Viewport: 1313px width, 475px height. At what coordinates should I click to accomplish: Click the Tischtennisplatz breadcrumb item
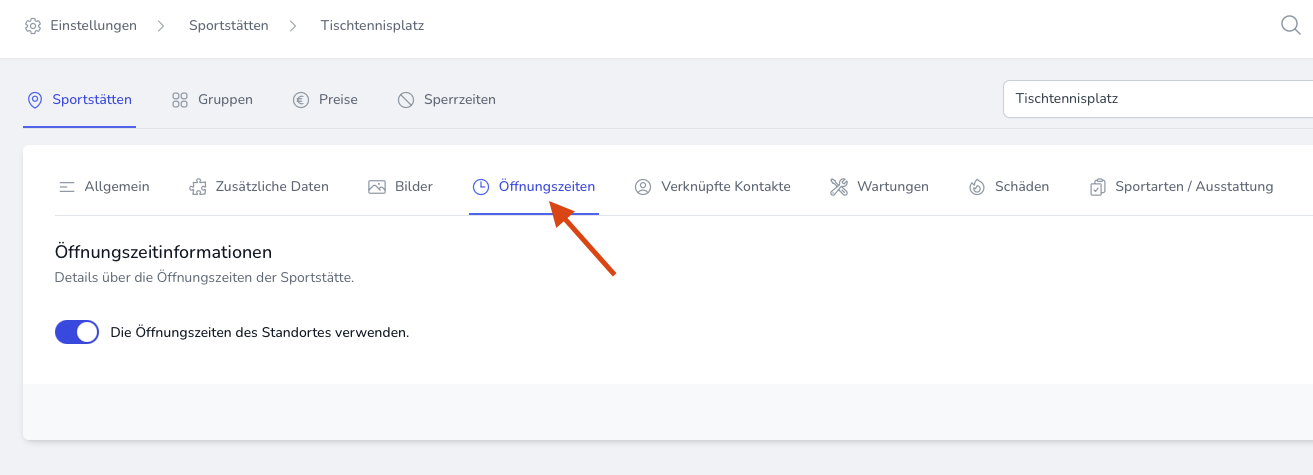tap(372, 26)
